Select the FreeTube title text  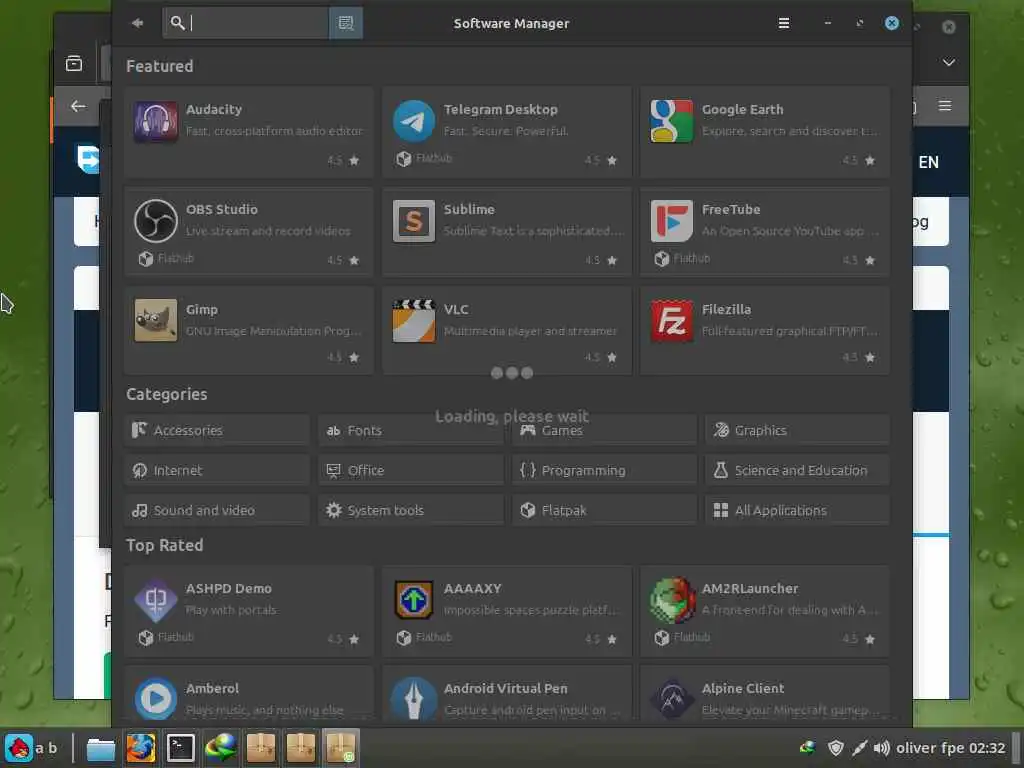(x=731, y=209)
